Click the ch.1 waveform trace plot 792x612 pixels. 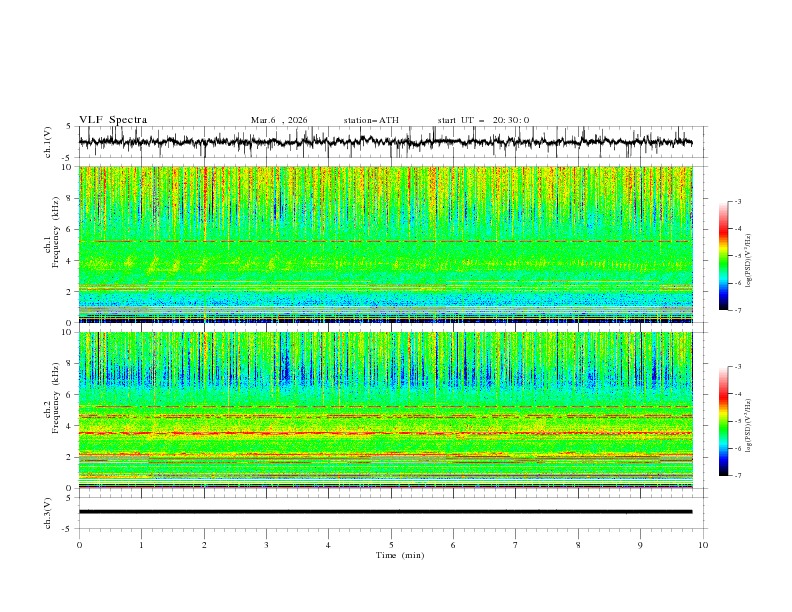(385, 142)
